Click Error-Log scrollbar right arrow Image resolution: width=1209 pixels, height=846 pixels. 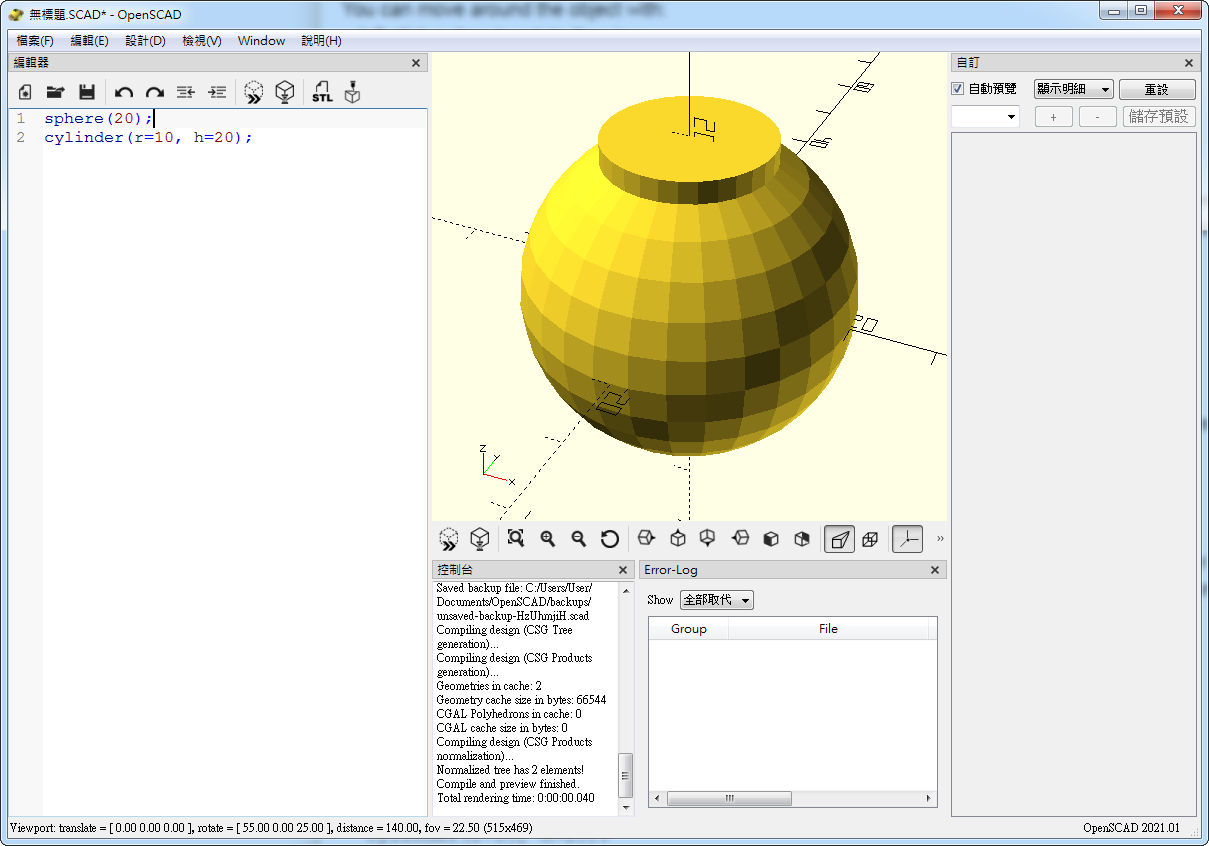929,799
